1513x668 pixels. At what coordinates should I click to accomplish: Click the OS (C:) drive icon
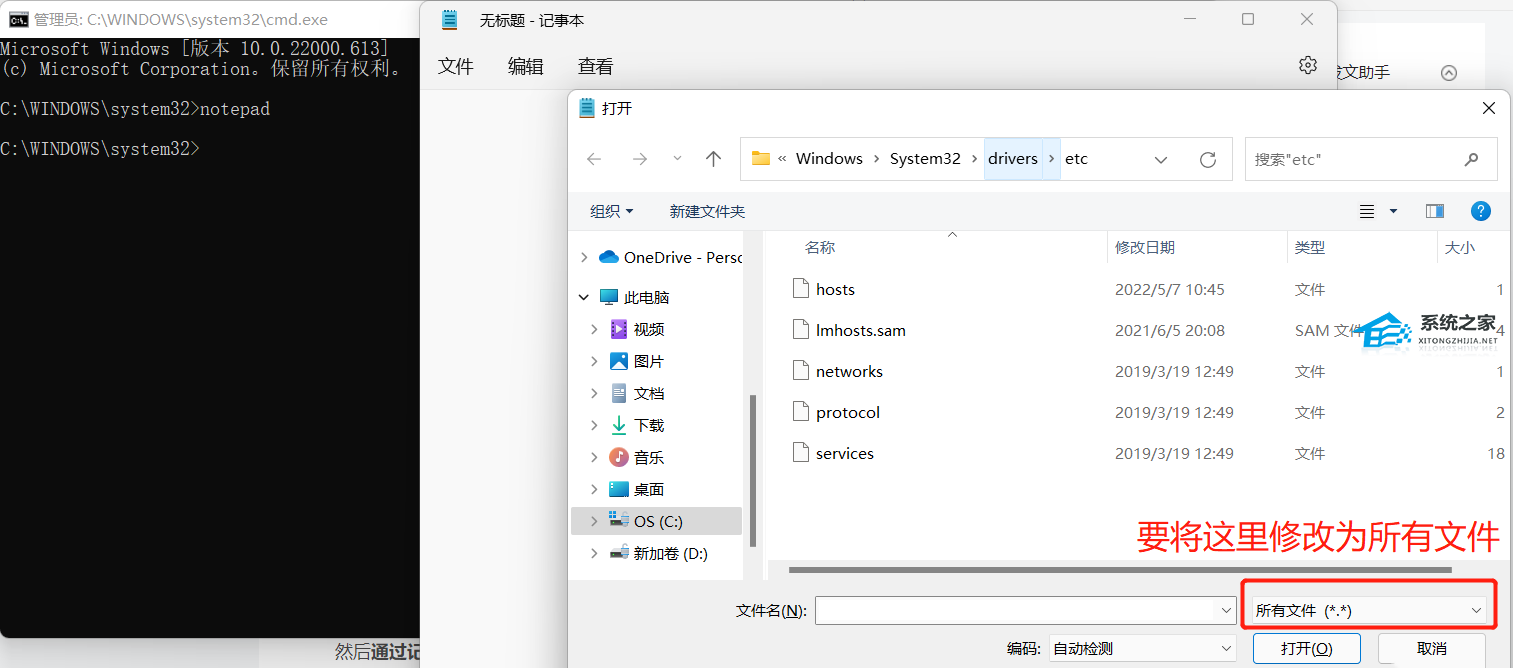tap(619, 520)
